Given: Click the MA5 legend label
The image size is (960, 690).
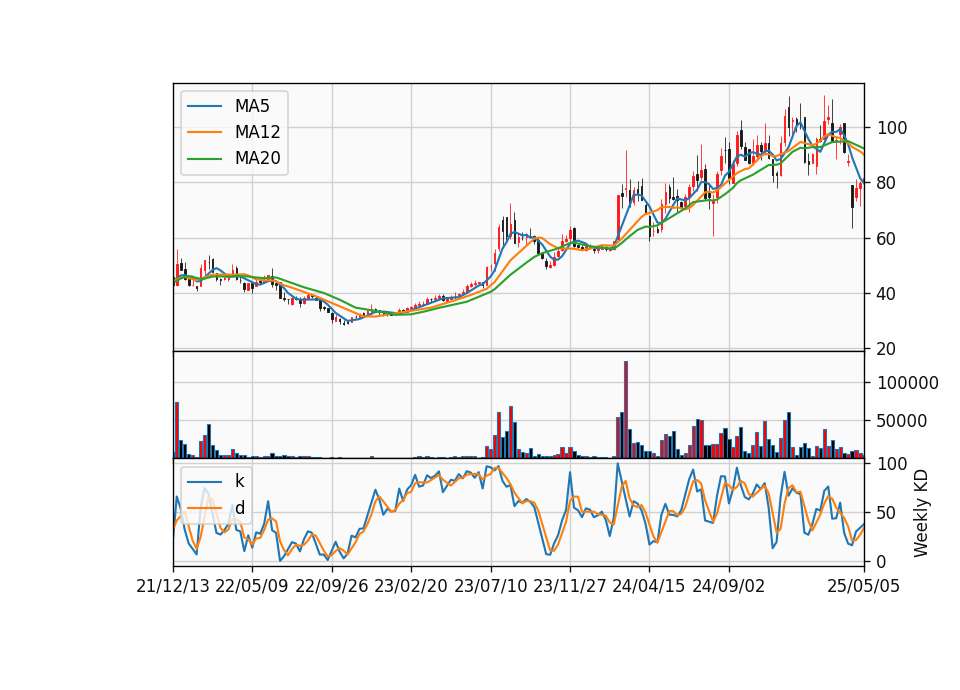Looking at the screenshot, I should (252, 106).
